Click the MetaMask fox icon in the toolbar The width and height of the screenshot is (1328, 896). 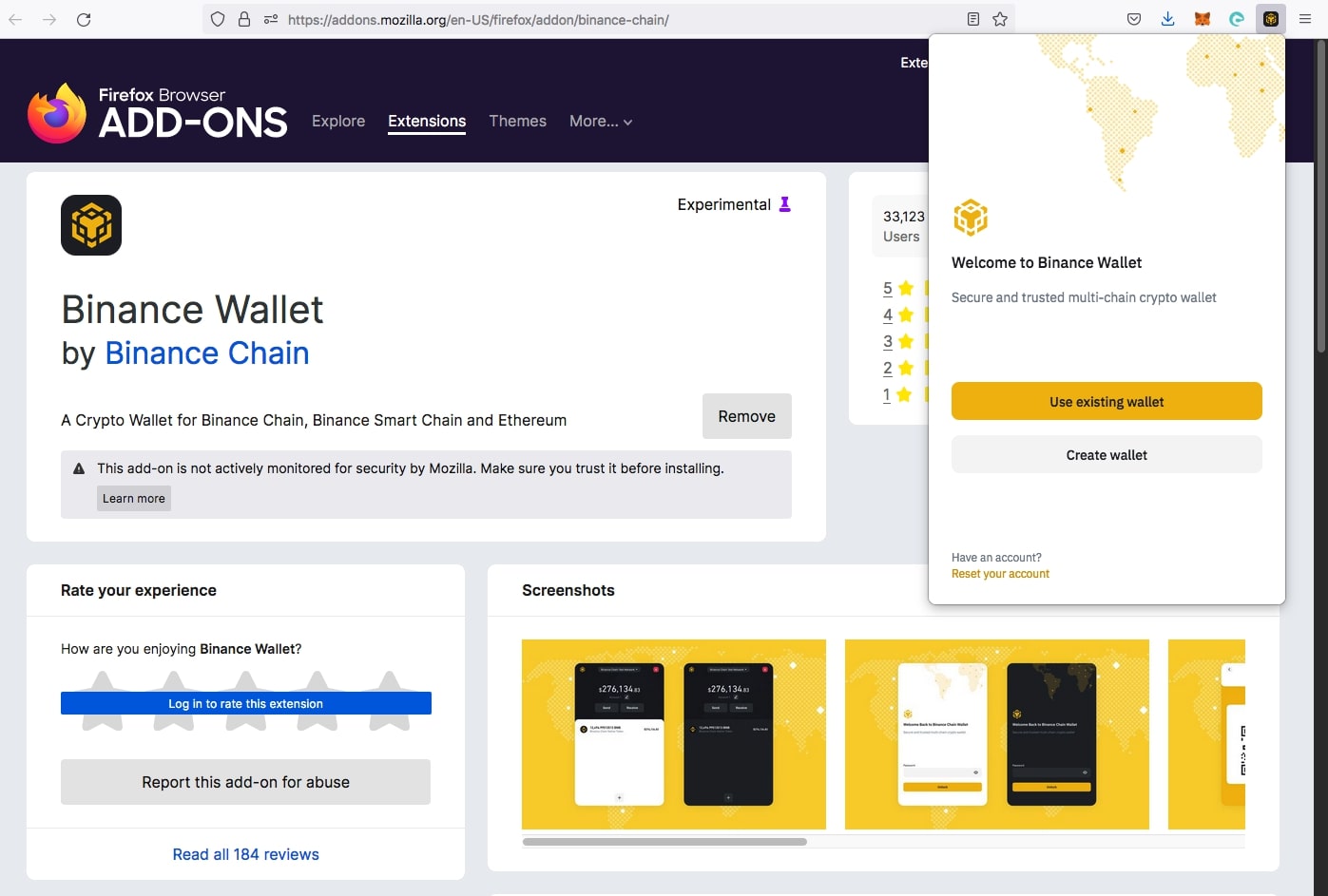click(1202, 18)
